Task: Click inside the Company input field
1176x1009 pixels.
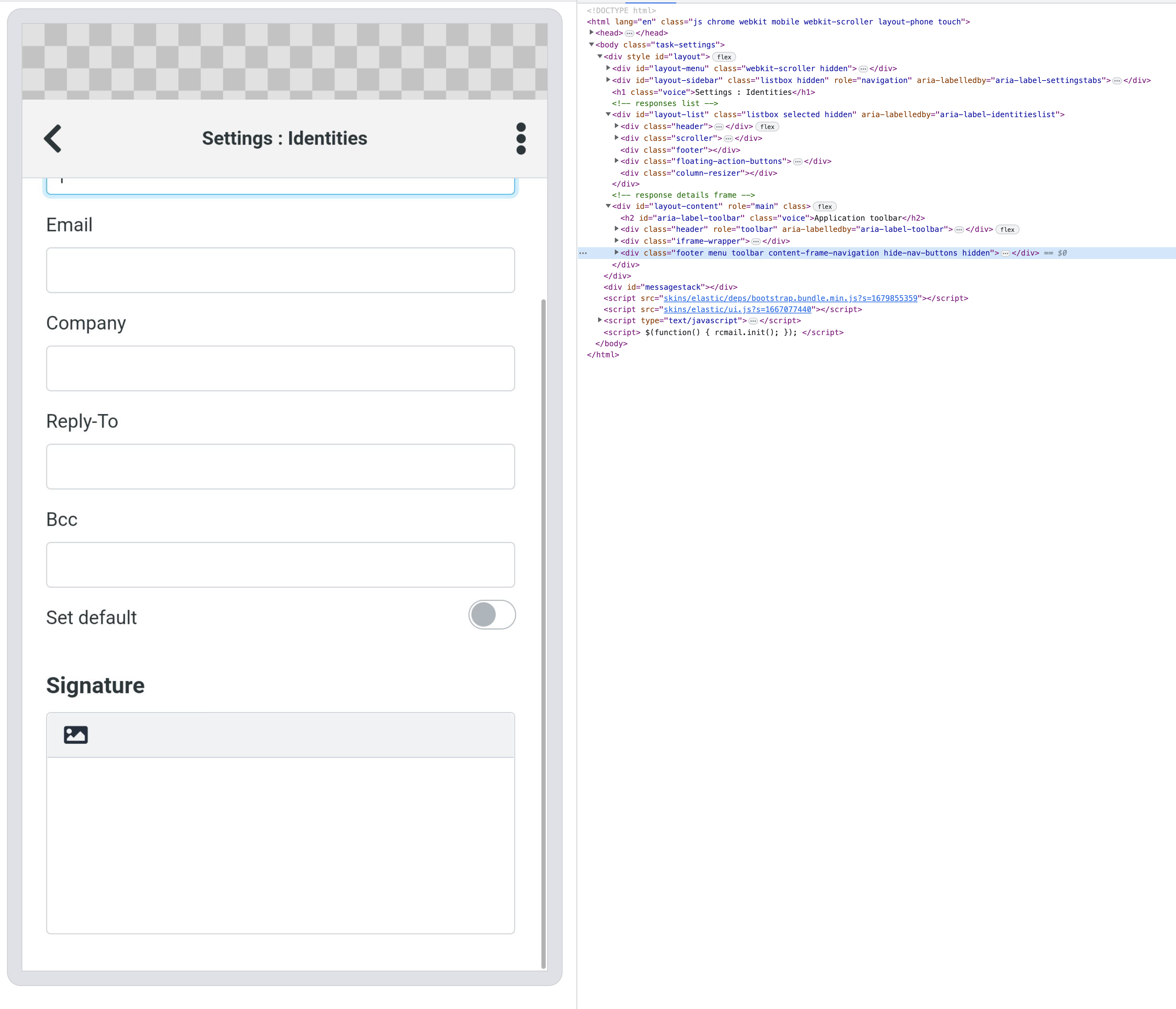Action: (x=280, y=368)
